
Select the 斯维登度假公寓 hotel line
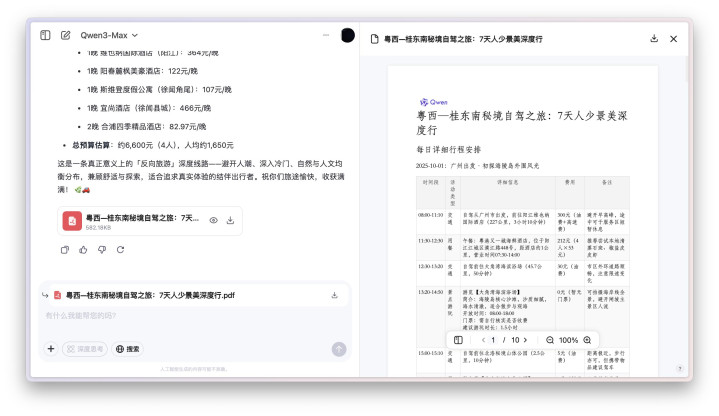coord(159,89)
